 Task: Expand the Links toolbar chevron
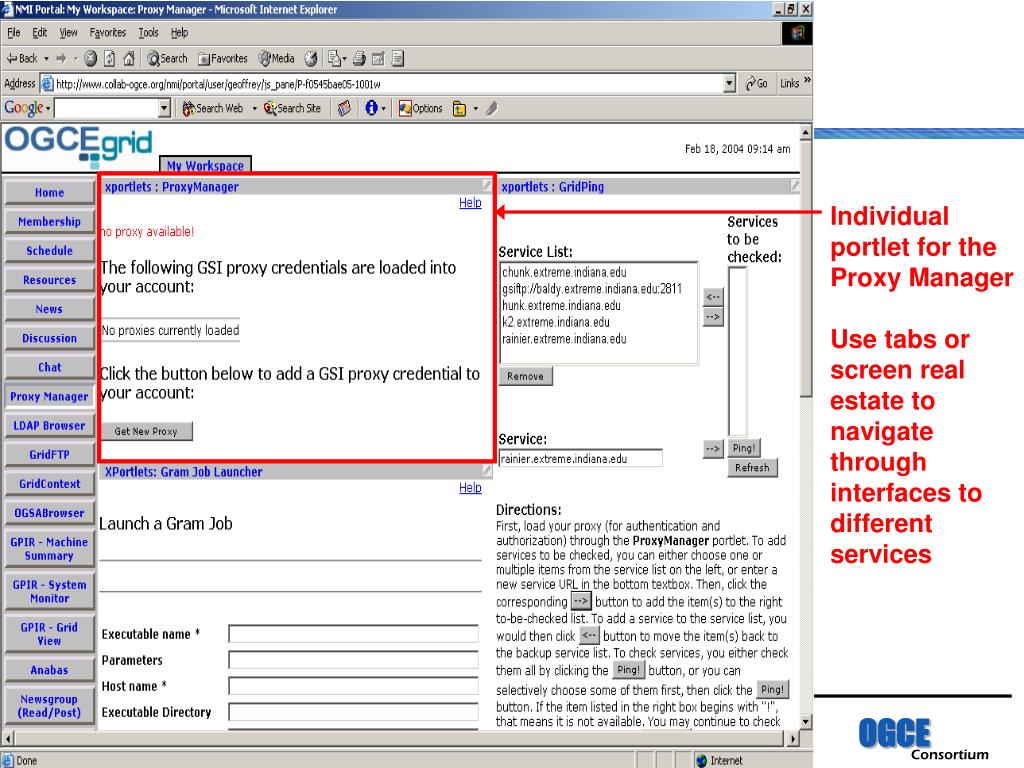coord(807,81)
